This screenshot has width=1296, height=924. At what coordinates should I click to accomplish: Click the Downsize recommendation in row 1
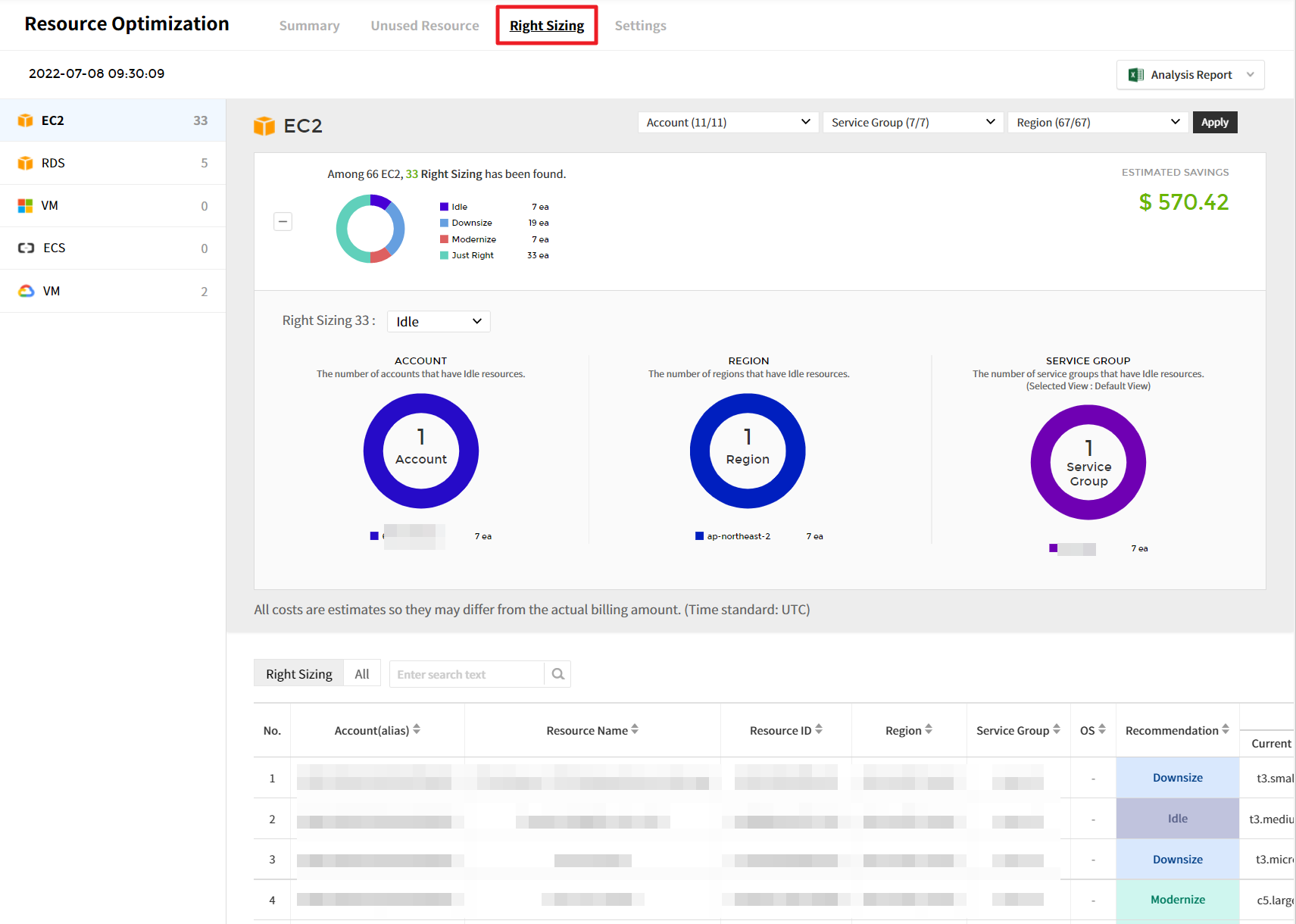click(x=1177, y=778)
